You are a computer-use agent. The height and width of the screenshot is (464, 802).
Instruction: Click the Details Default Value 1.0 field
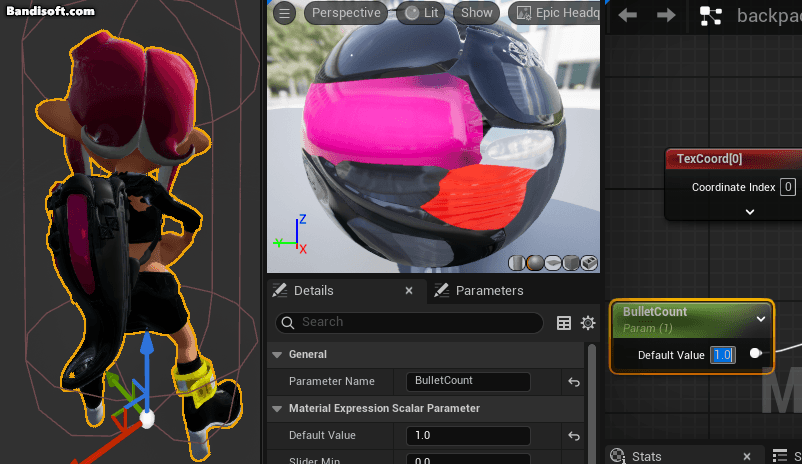(468, 435)
